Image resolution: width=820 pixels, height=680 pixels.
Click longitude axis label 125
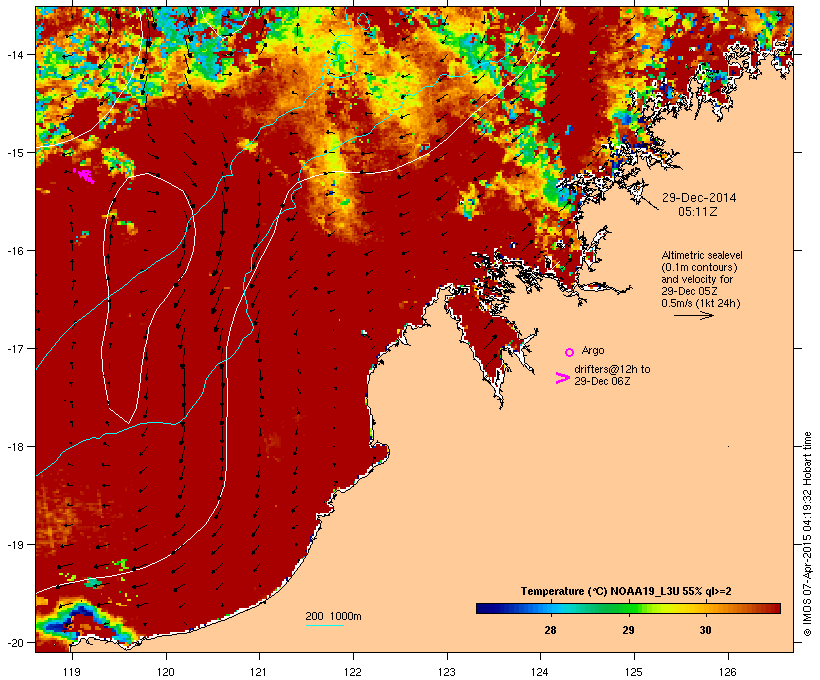point(634,672)
